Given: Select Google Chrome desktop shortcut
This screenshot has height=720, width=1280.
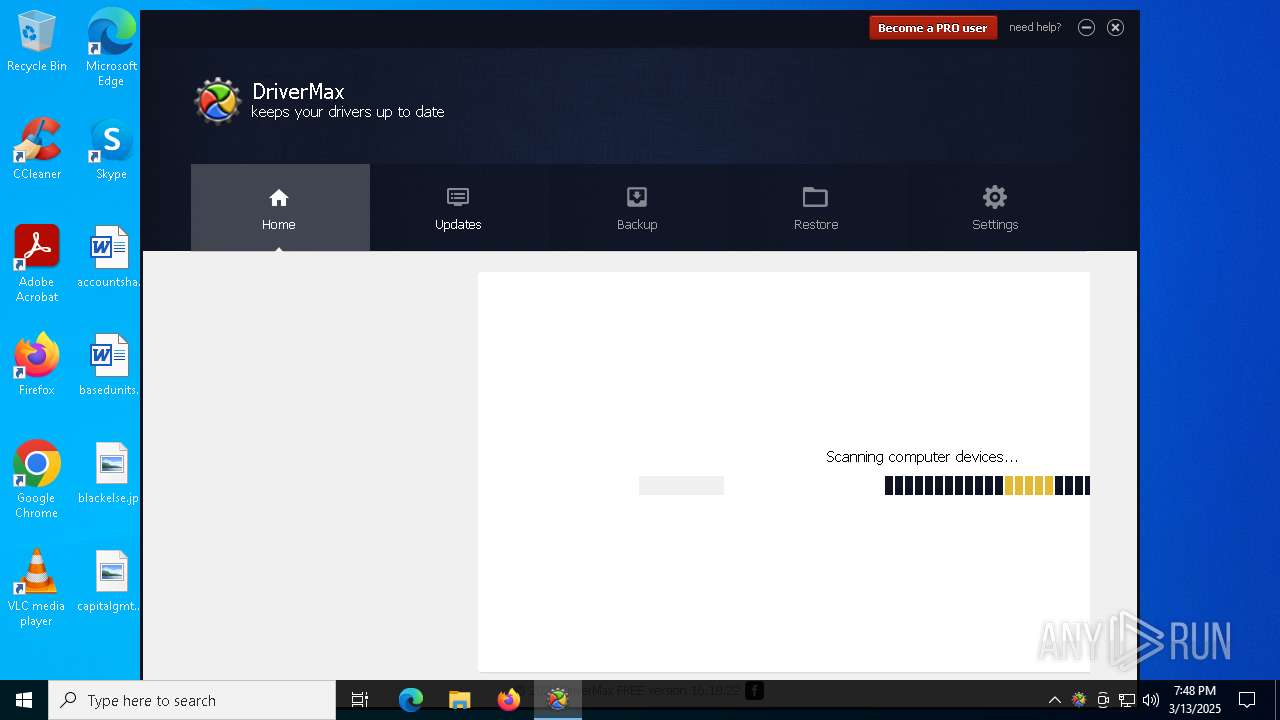Looking at the screenshot, I should [37, 480].
